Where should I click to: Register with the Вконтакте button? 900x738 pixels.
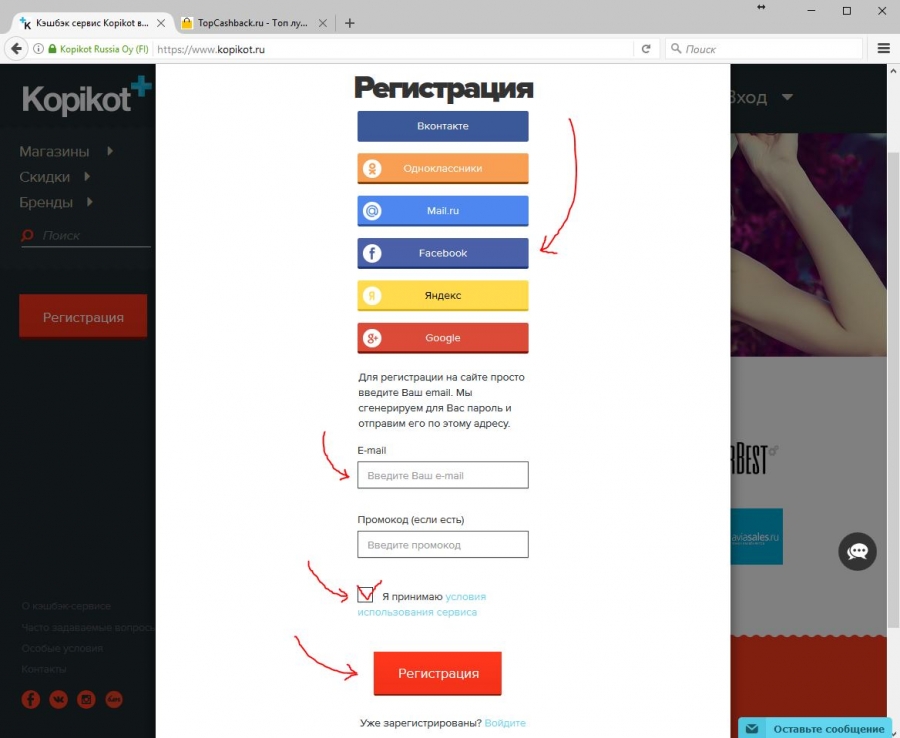pyautogui.click(x=443, y=126)
